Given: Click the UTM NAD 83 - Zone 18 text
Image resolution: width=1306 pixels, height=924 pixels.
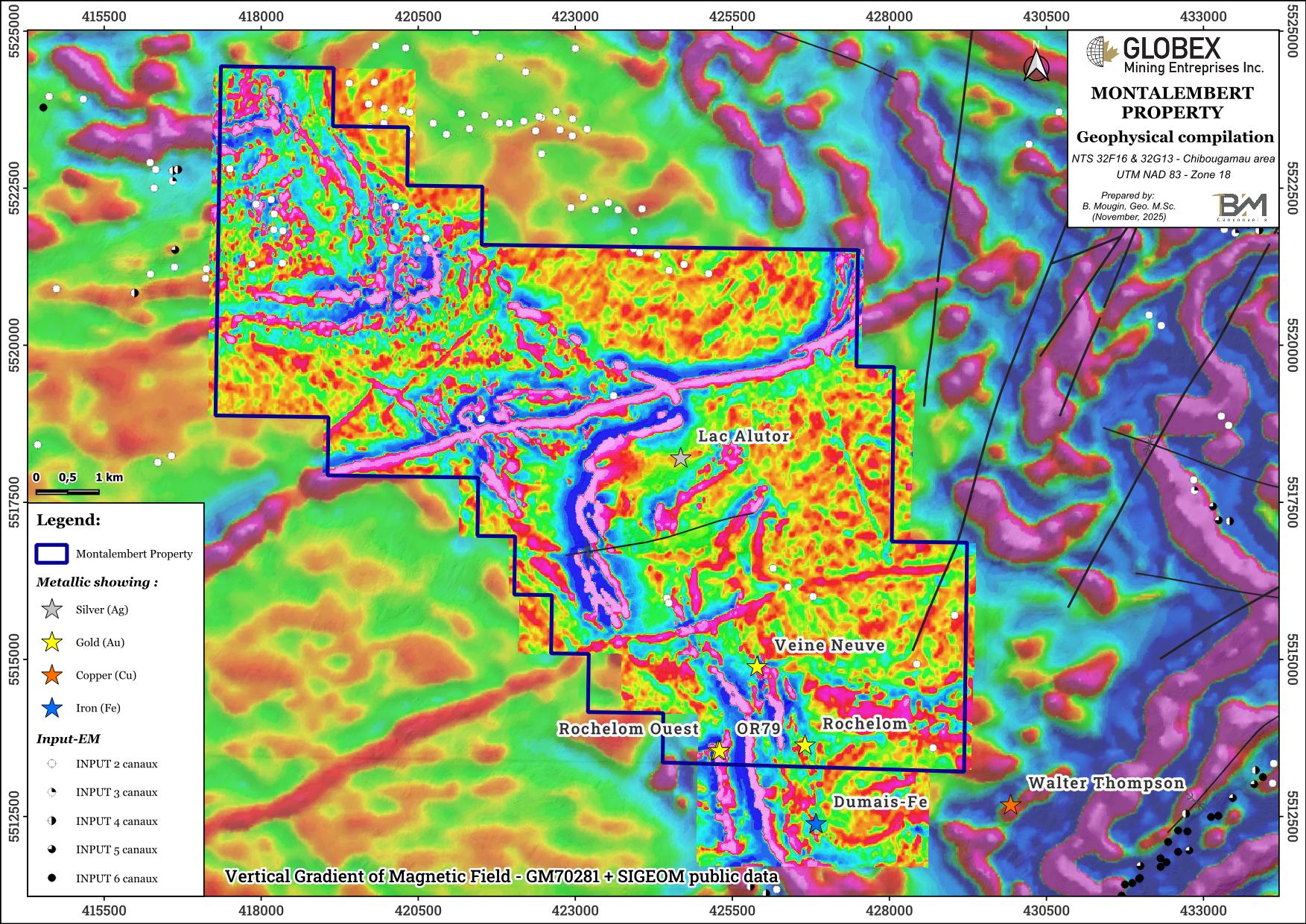Looking at the screenshot, I should pos(1173,174).
